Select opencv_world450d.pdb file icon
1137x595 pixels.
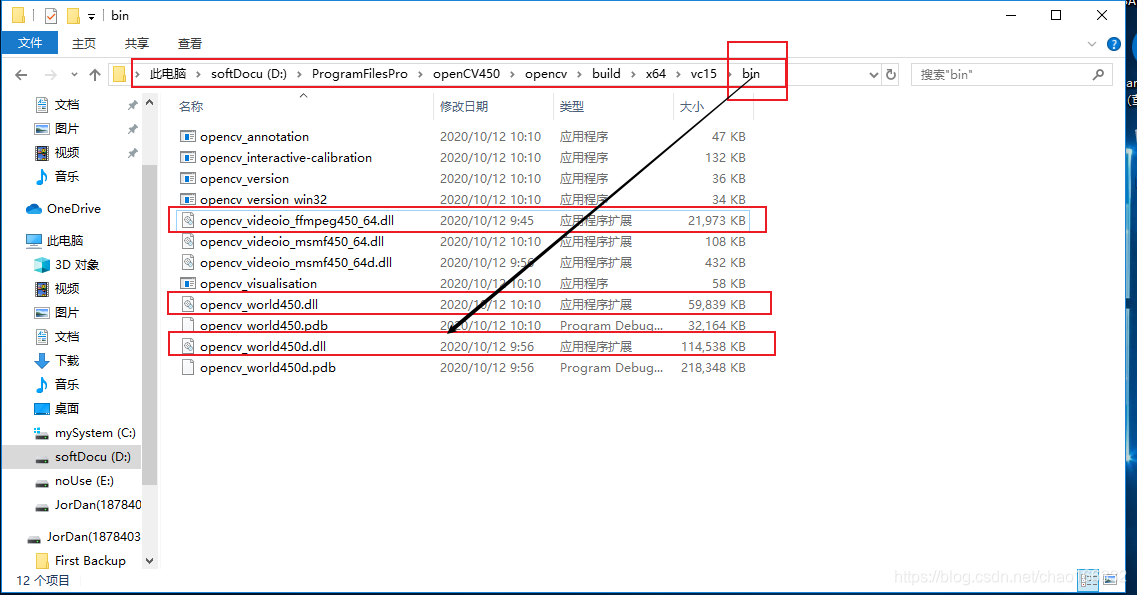(x=188, y=367)
